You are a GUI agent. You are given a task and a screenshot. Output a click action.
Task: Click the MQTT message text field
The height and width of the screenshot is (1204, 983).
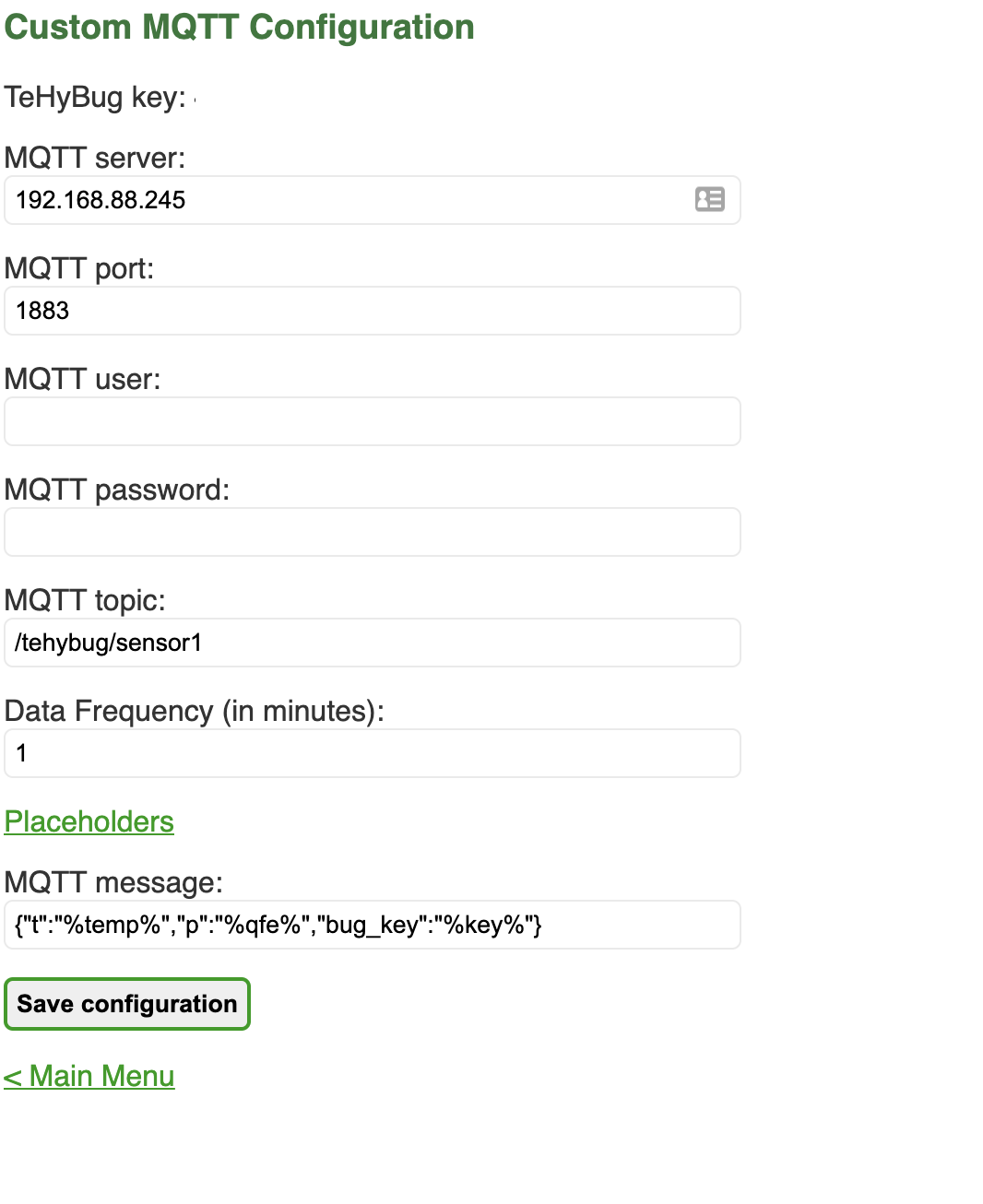click(372, 925)
